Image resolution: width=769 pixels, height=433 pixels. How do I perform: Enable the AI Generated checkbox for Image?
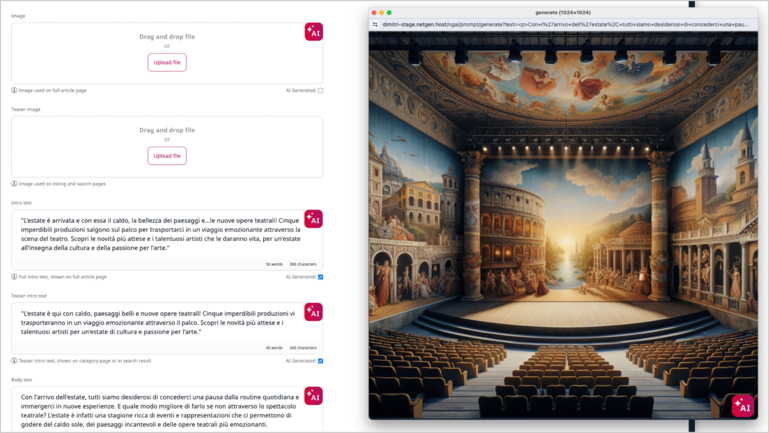coord(320,90)
